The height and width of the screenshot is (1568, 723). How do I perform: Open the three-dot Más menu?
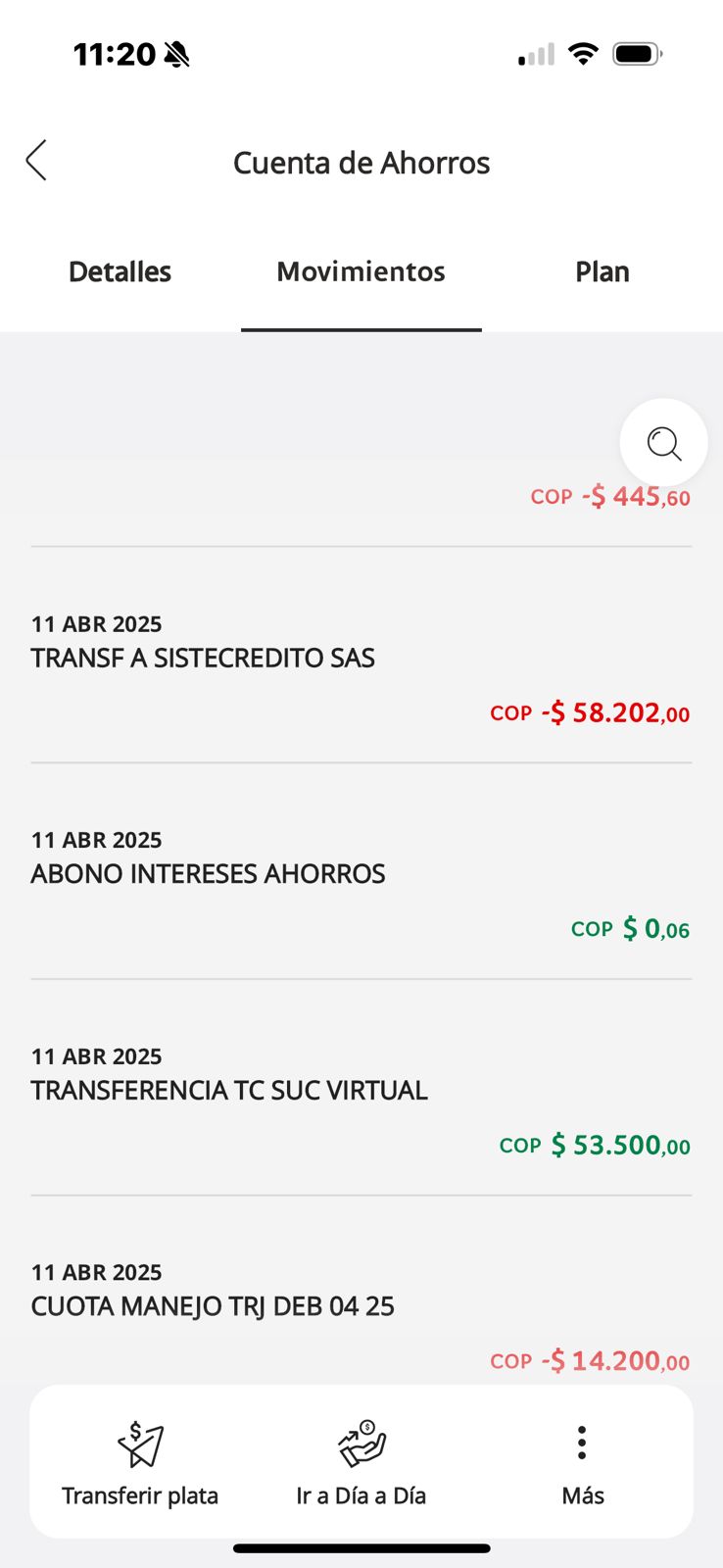click(582, 1443)
